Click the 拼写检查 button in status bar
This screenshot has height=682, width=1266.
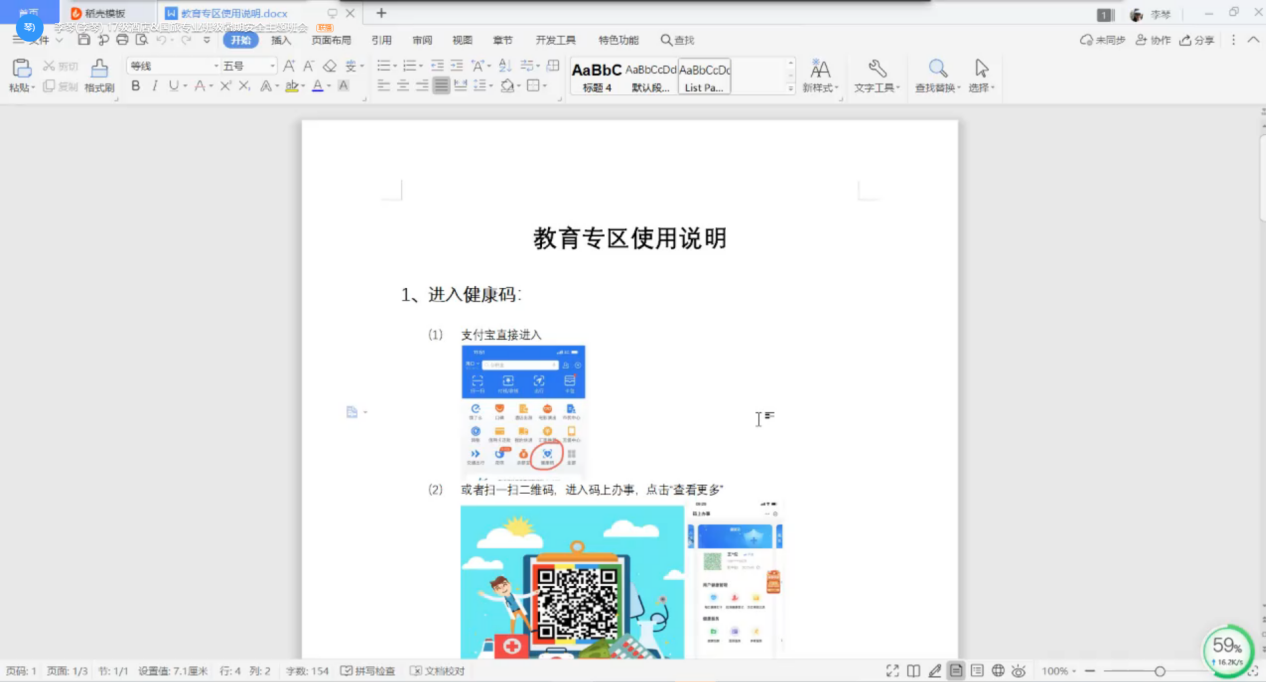368,671
